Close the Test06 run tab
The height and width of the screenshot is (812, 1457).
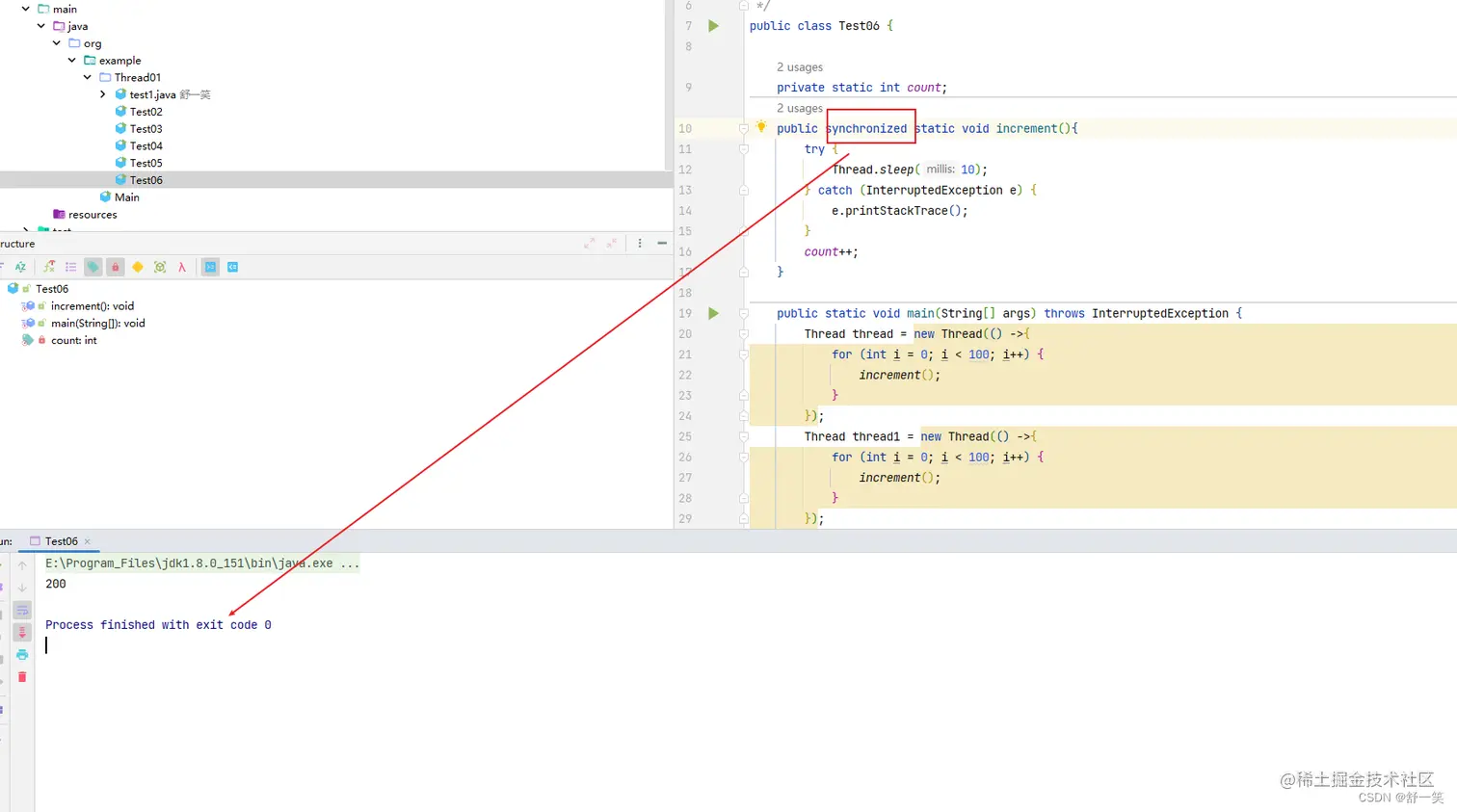point(87,541)
